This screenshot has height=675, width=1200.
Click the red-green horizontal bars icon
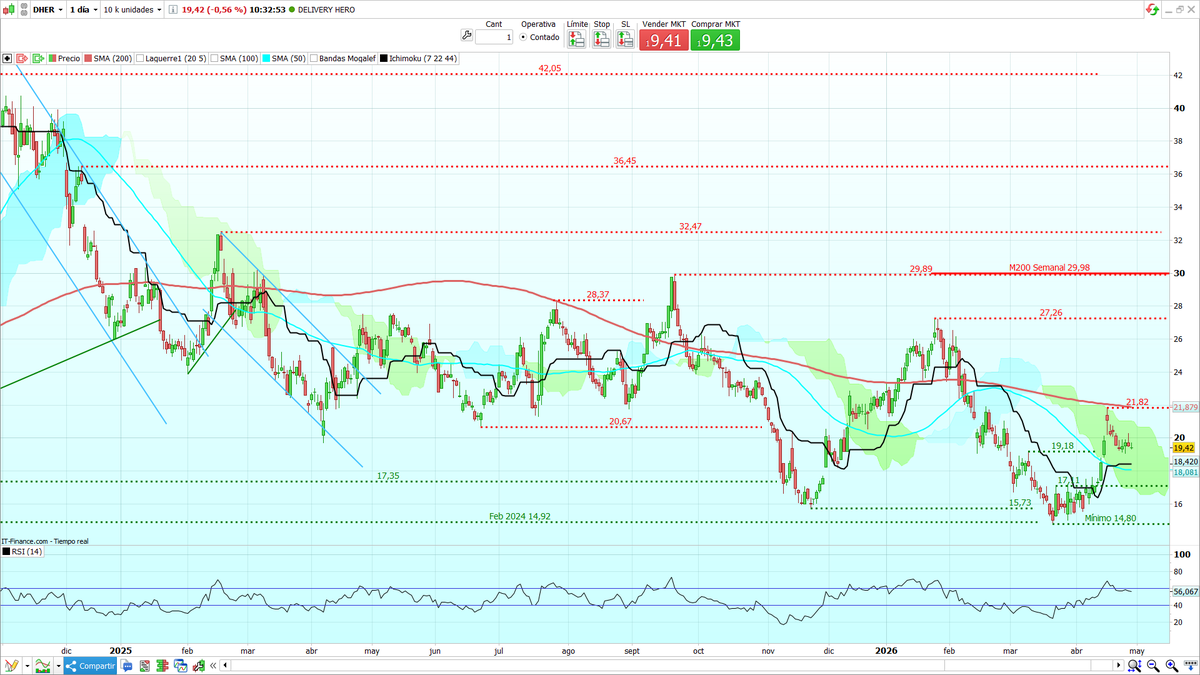(x=162, y=666)
